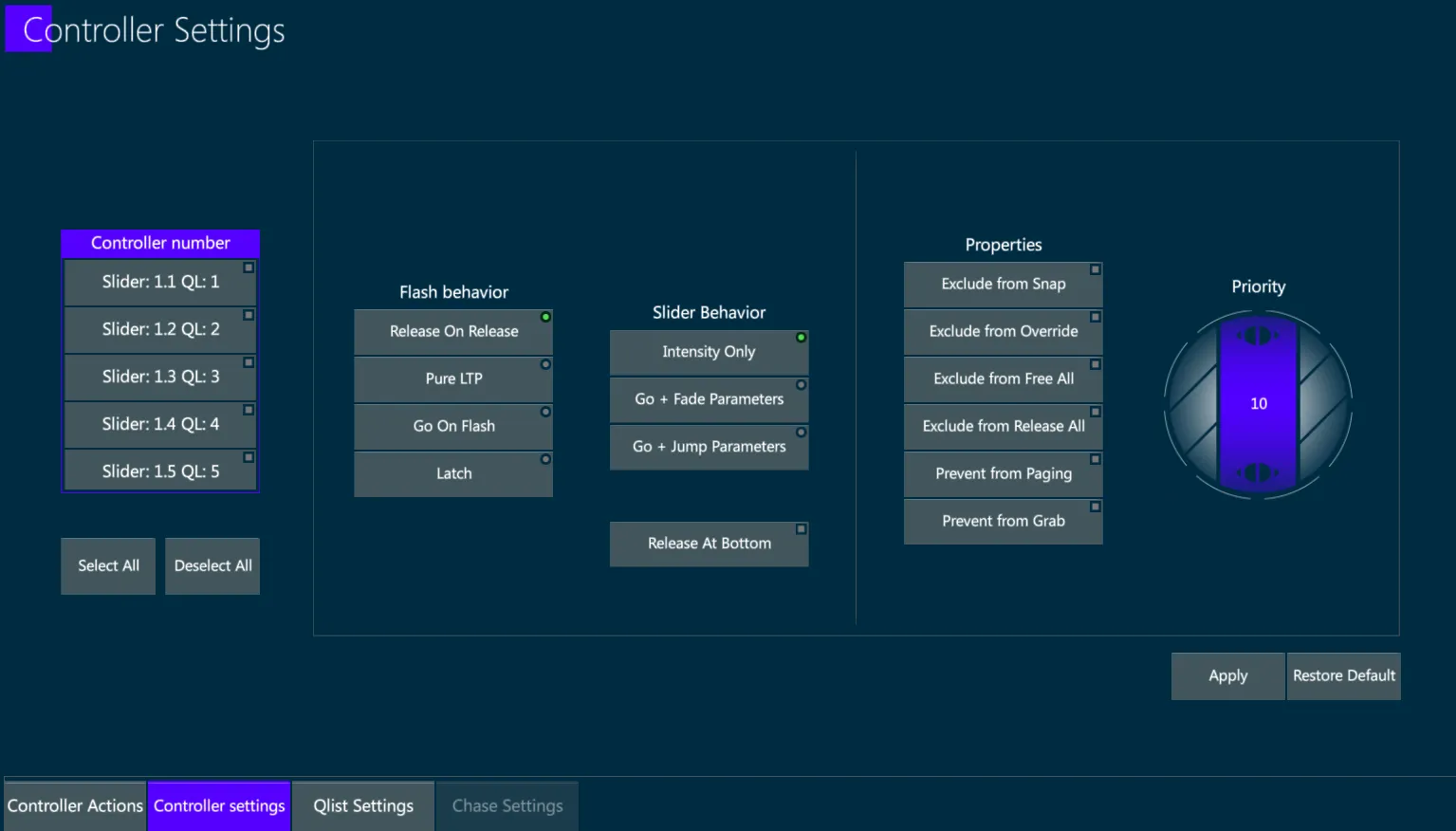This screenshot has height=831, width=1456.
Task: Click Deselect All button
Action: pyautogui.click(x=212, y=565)
